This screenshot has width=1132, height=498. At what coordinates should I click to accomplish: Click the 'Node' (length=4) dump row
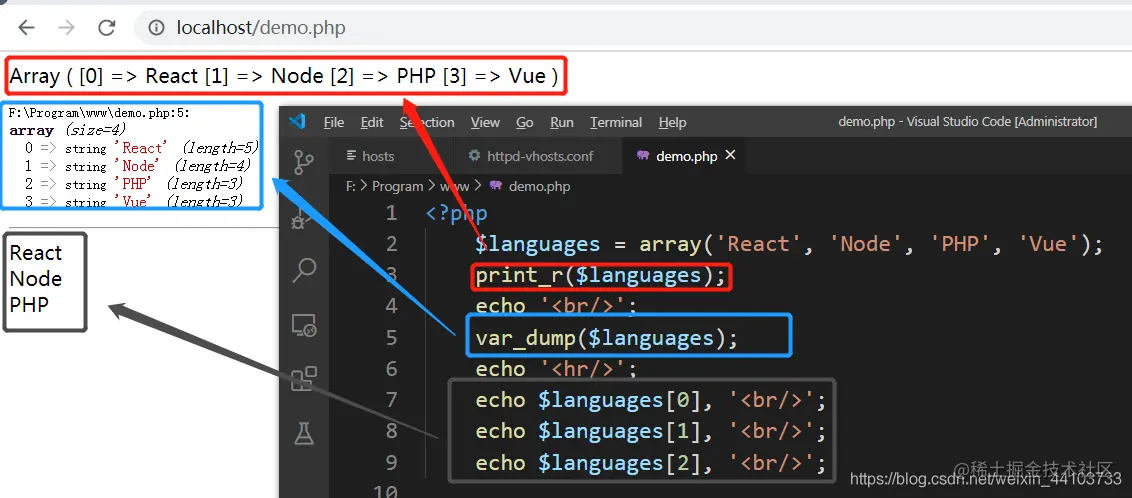pos(138,166)
